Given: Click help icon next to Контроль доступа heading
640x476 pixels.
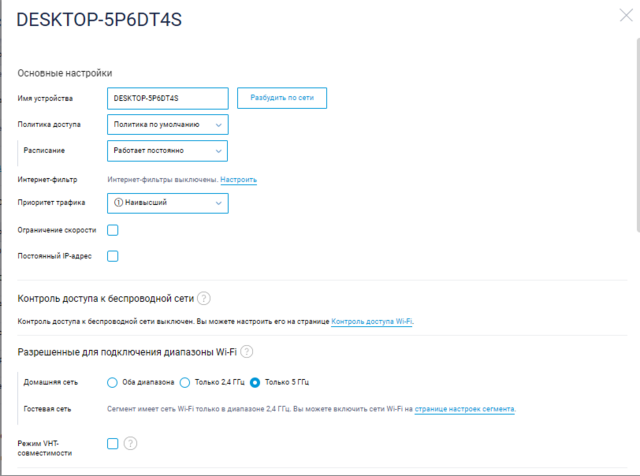Looking at the screenshot, I should [x=204, y=298].
